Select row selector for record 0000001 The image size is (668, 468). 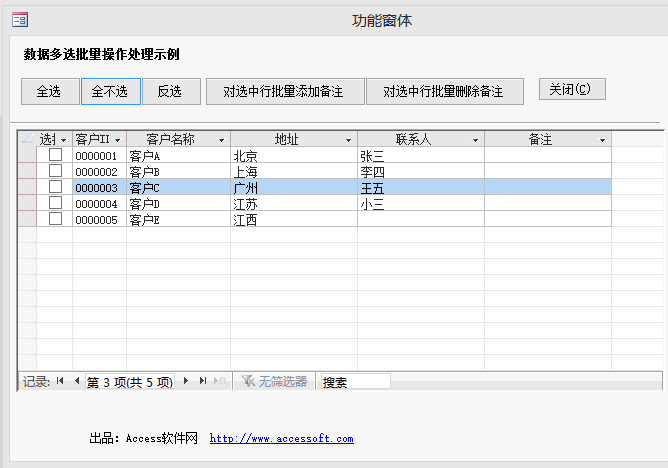(x=27, y=155)
